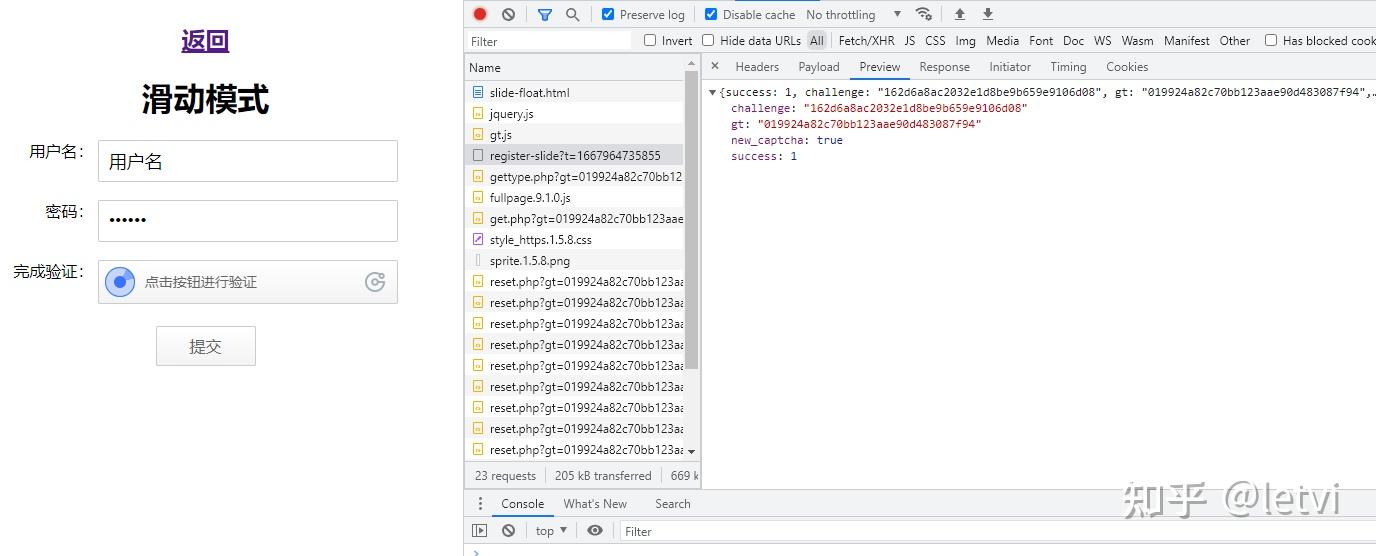This screenshot has height=556, width=1376.
Task: Open console context 'top' dropdown
Action: pos(551,531)
